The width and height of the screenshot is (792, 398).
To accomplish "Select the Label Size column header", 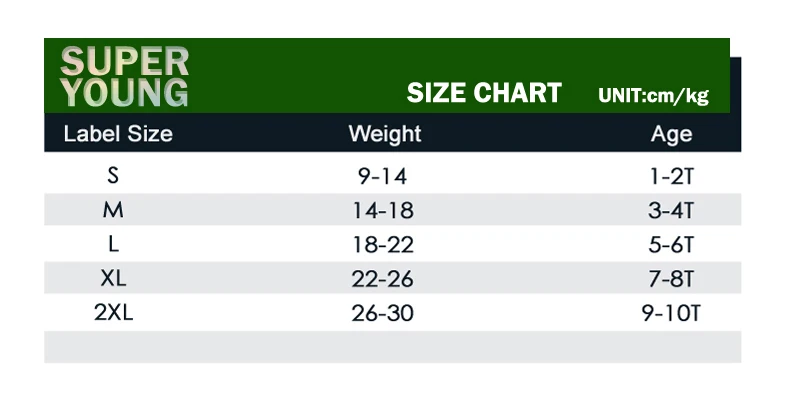I will [118, 134].
